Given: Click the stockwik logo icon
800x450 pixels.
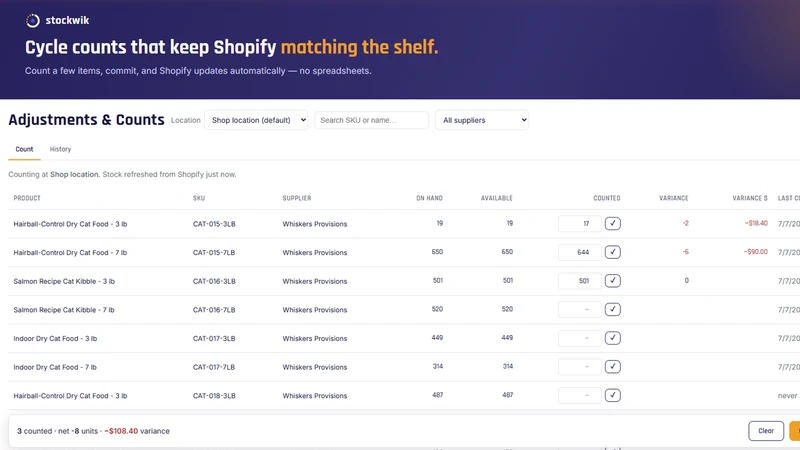Looking at the screenshot, I should pos(33,20).
